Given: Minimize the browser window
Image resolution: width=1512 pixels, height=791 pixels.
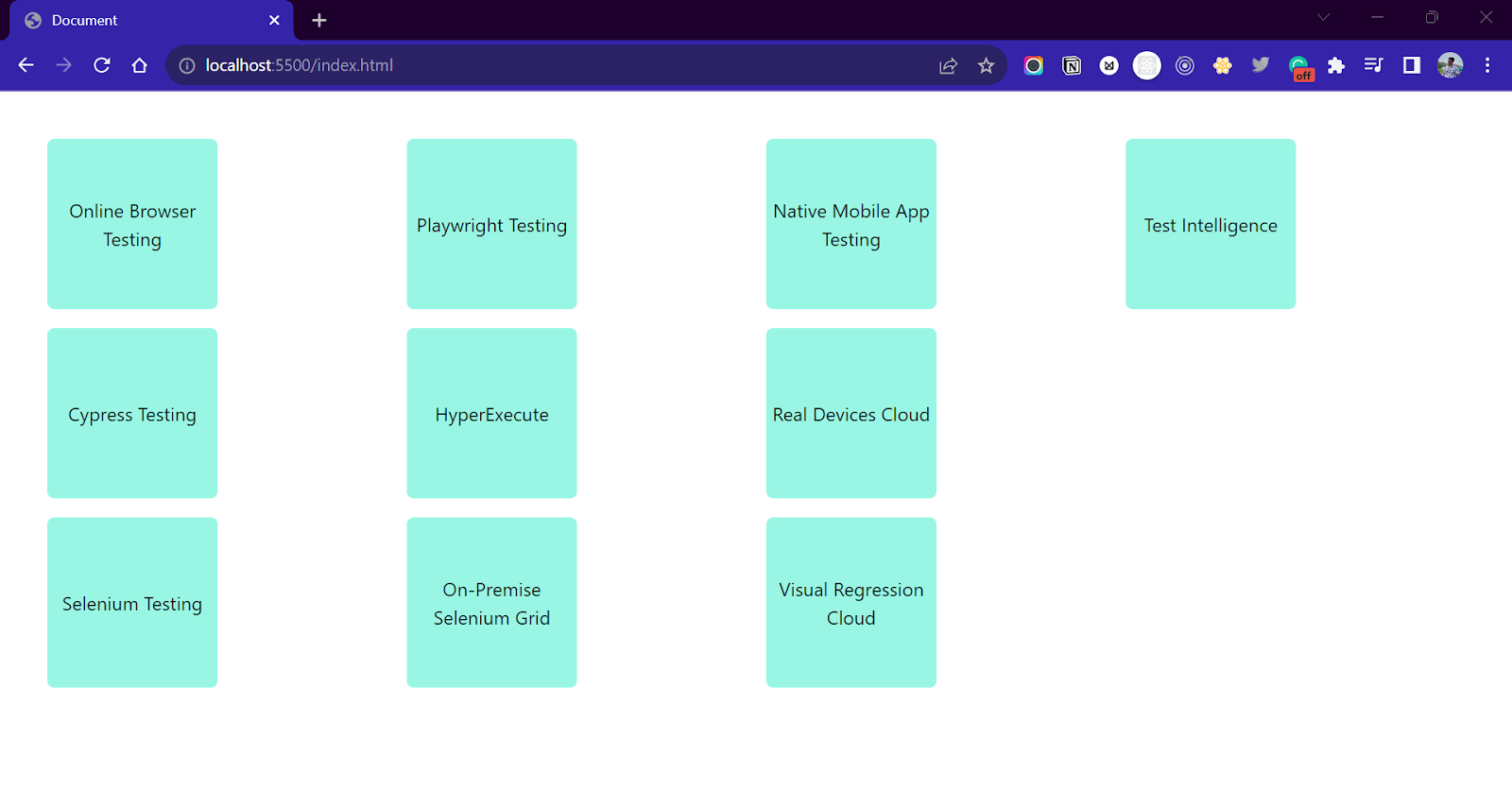Looking at the screenshot, I should point(1378,17).
